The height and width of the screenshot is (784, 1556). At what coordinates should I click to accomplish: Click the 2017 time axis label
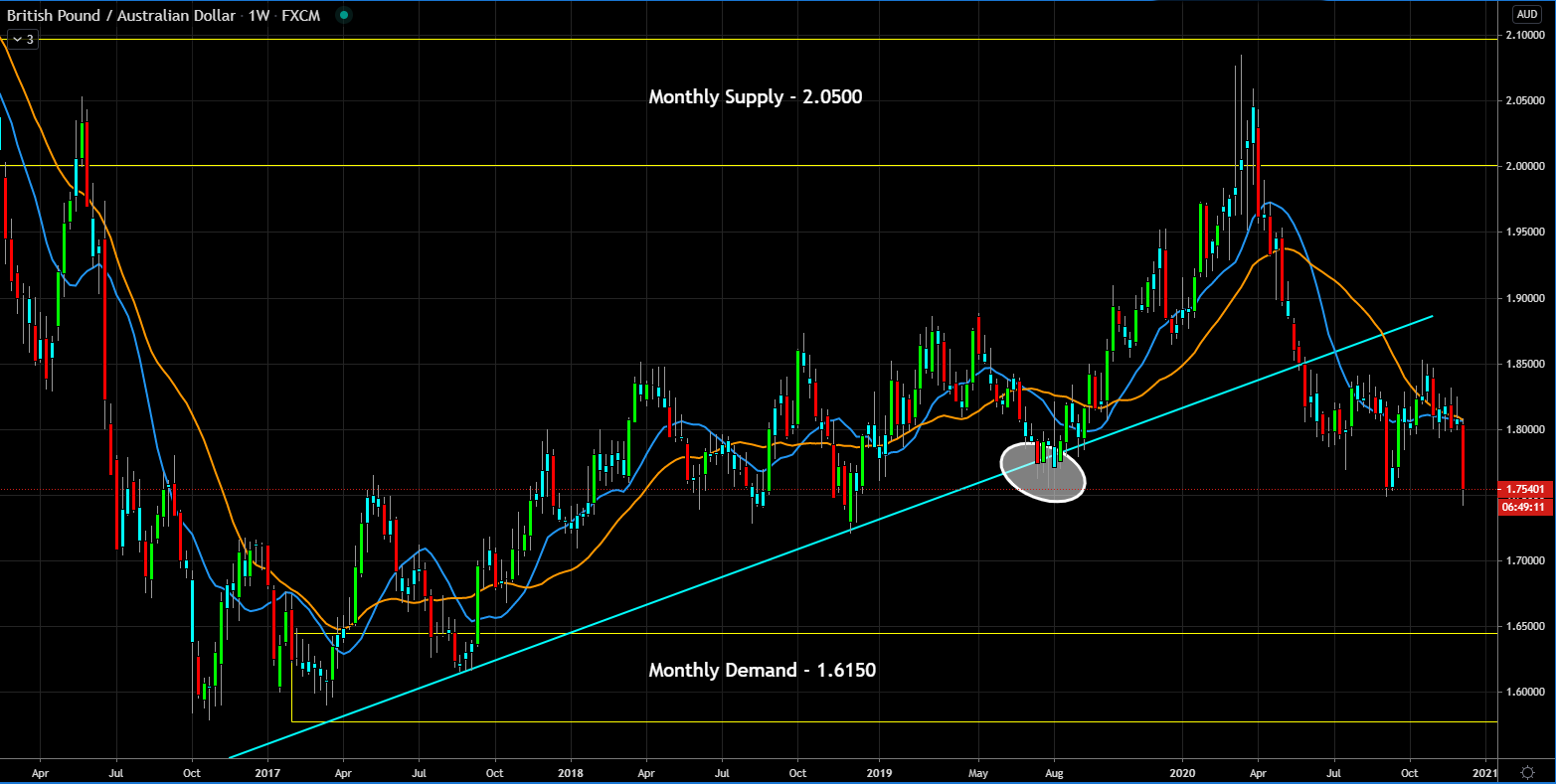point(267,772)
